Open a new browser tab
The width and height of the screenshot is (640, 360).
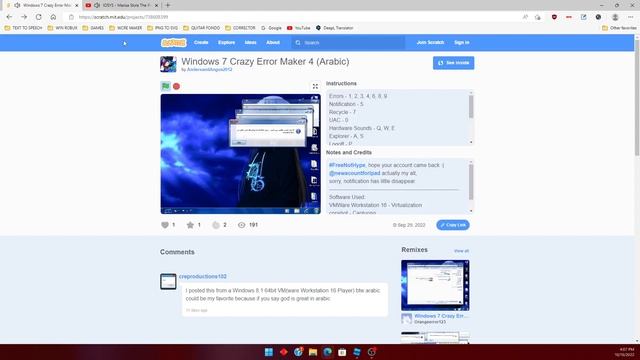click(x=168, y=5)
